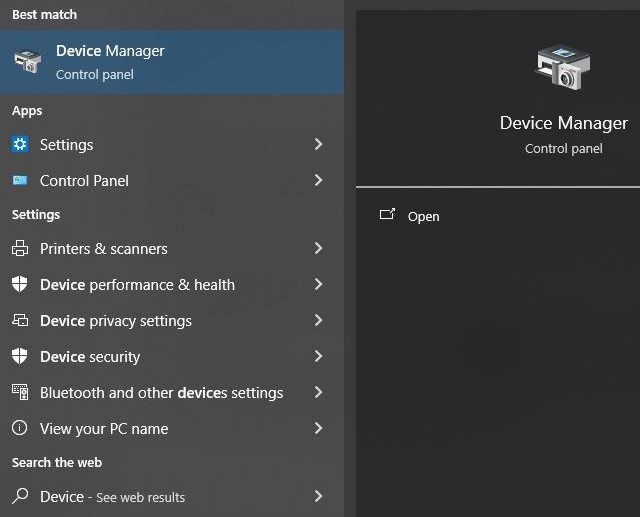Click the Device Manager title in preview pane
Screen dimensions: 640x517
(564, 123)
